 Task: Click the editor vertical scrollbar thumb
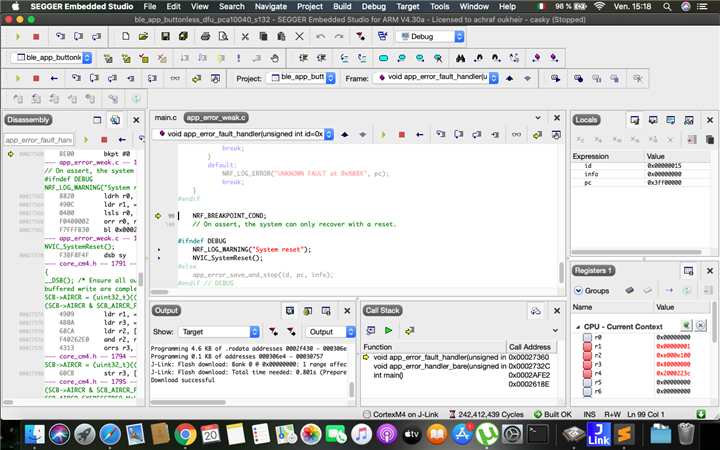point(561,272)
